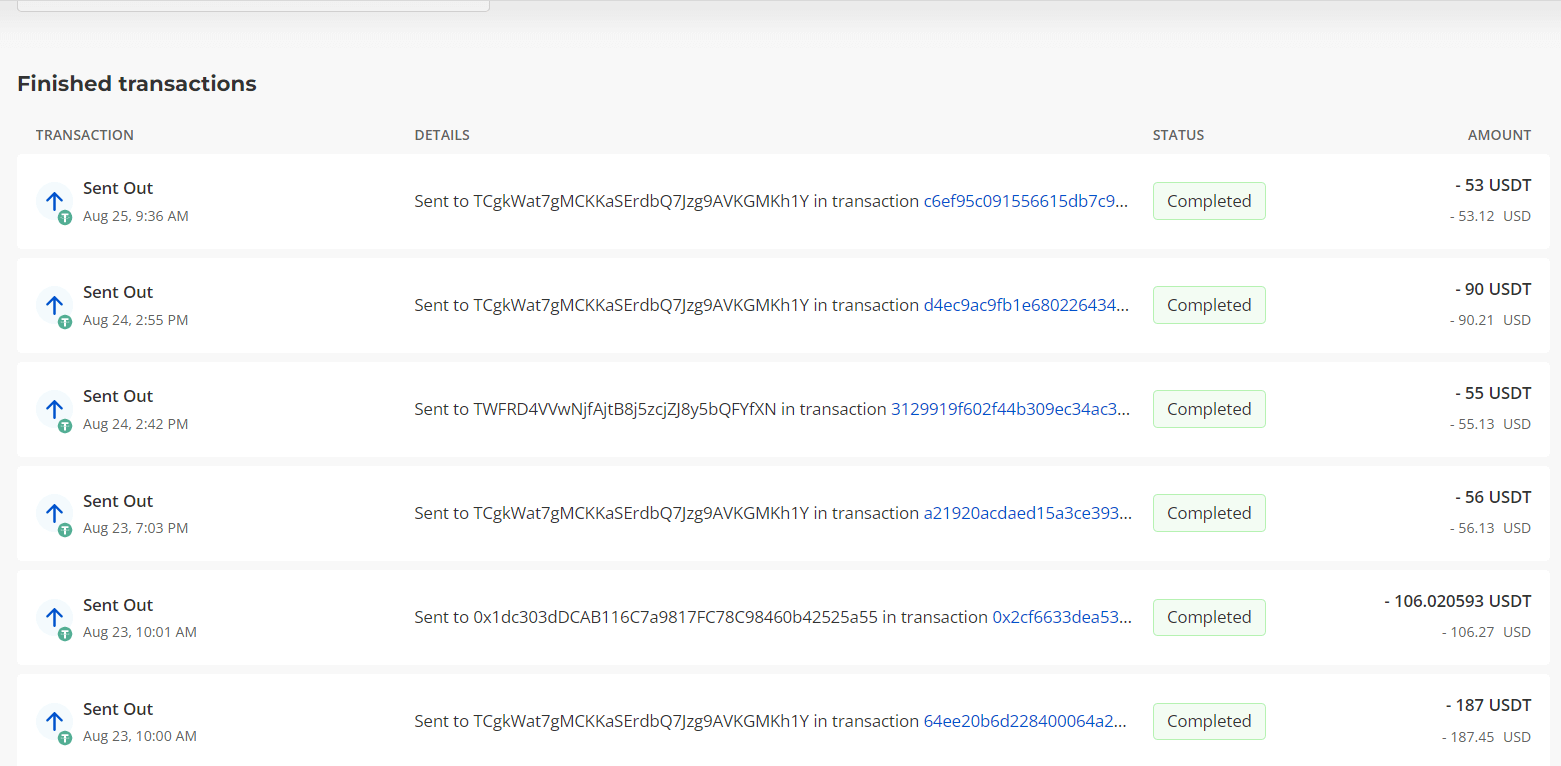Open transaction hash link 3129919f602f44b309ec34ac3

click(1010, 409)
